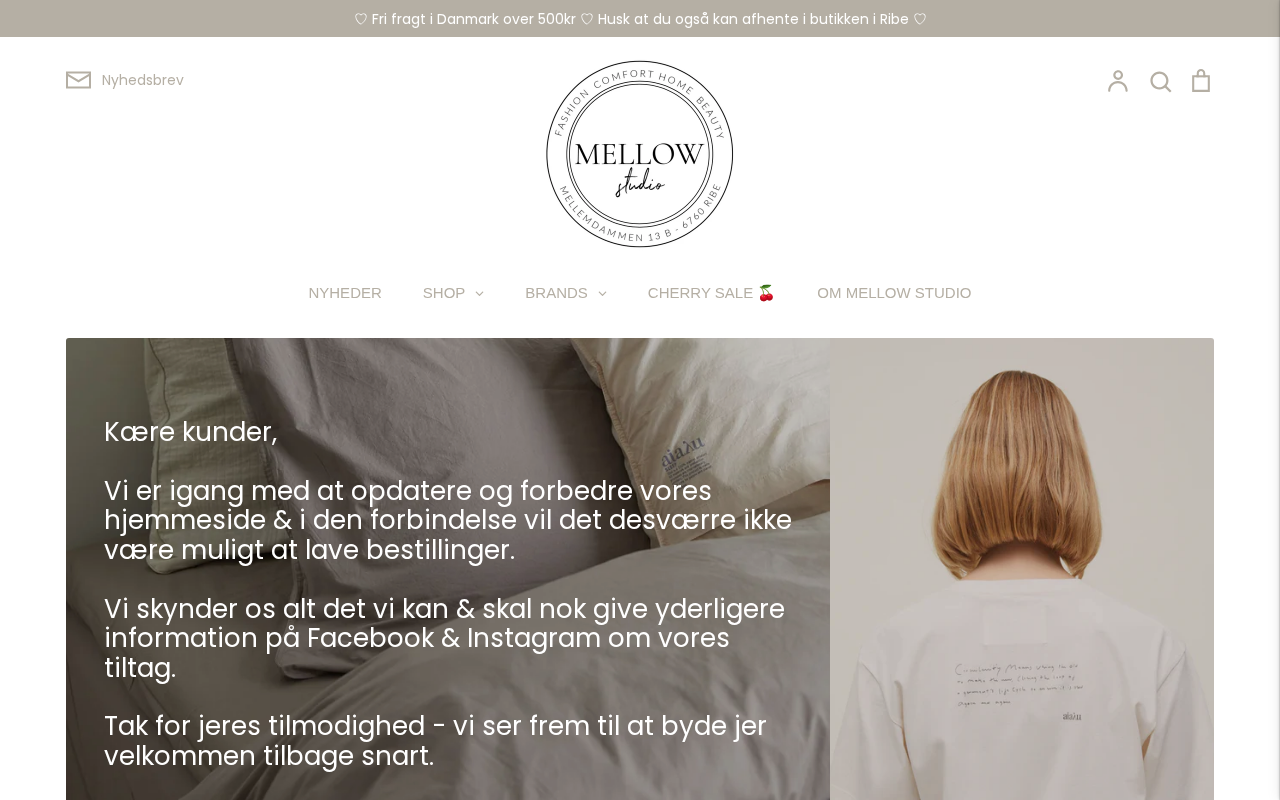Click the Nyhedsbrev link

tap(143, 80)
